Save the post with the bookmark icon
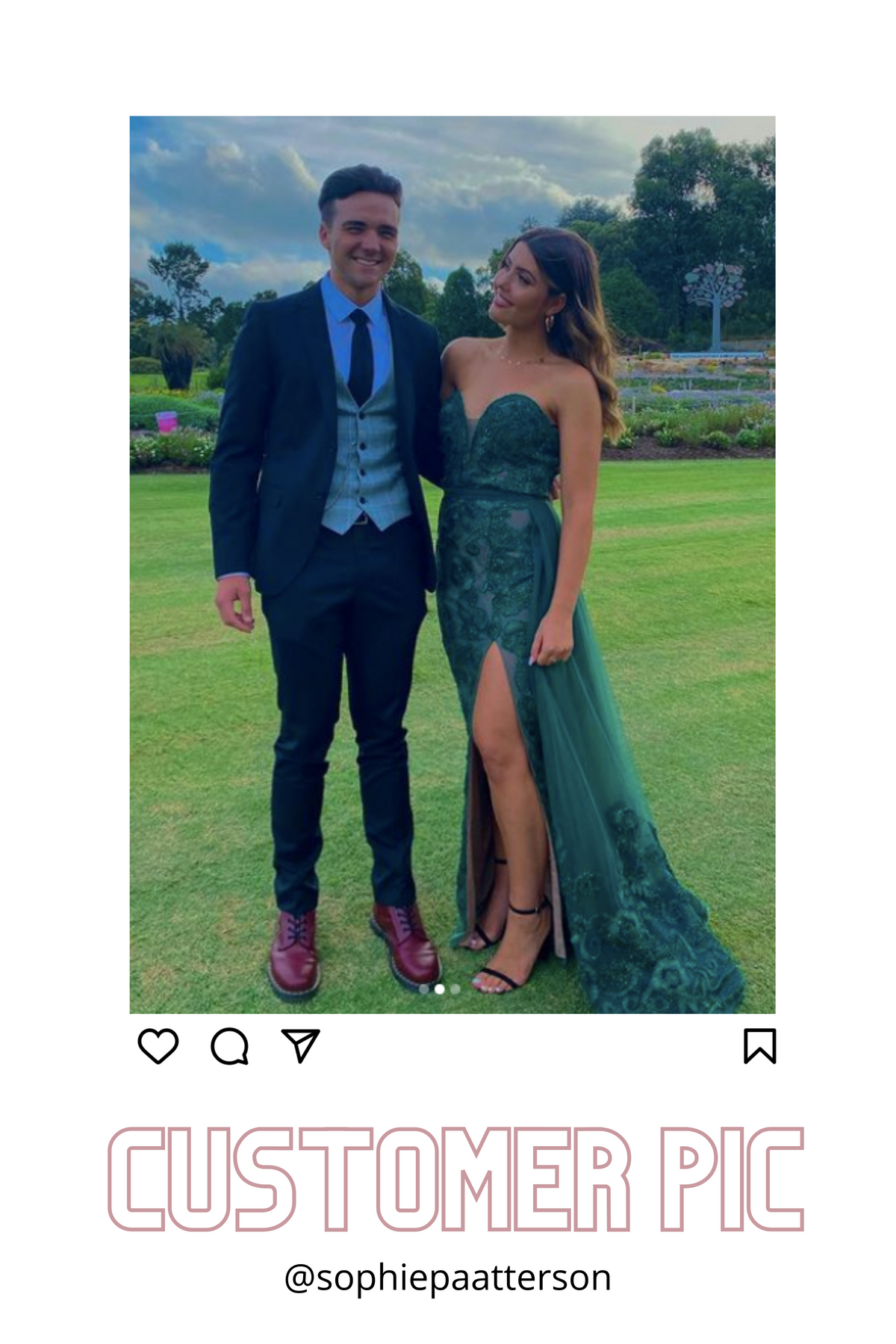 (x=759, y=1045)
